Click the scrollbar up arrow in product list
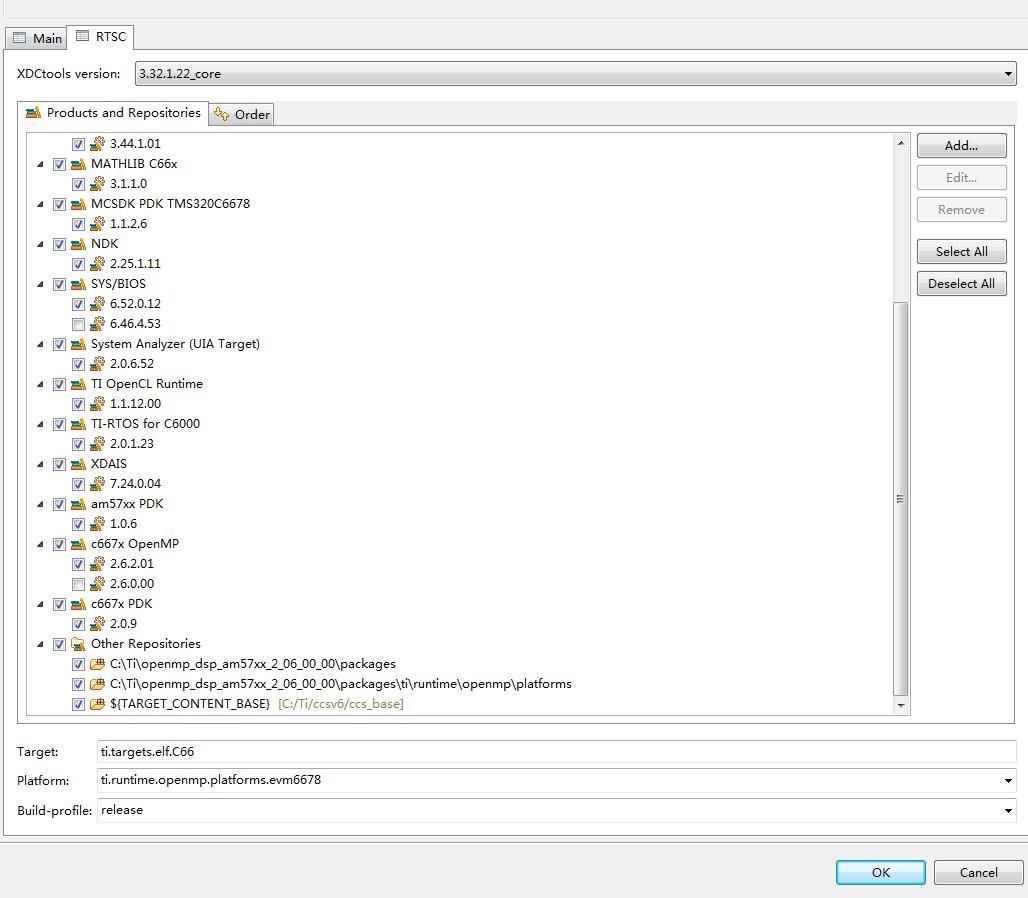Image resolution: width=1028 pixels, height=898 pixels. (x=901, y=143)
